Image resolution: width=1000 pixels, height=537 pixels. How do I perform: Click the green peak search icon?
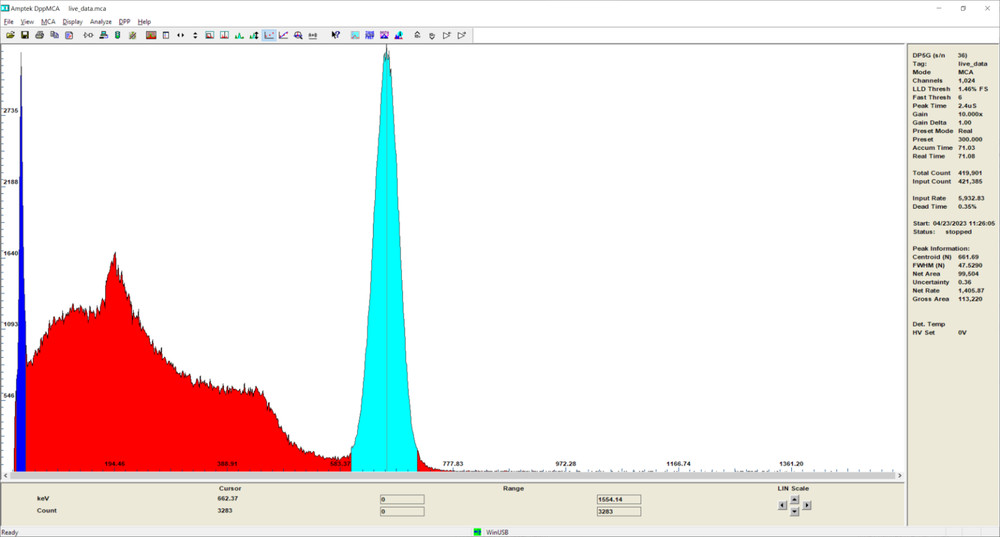pos(239,36)
